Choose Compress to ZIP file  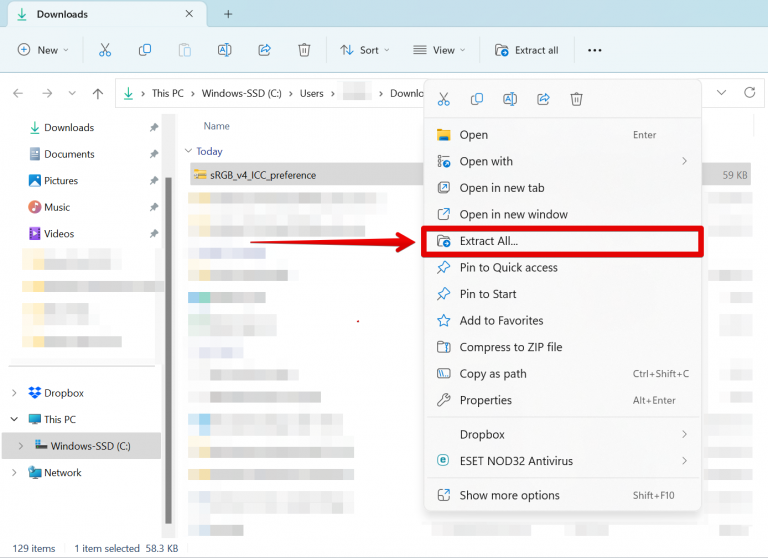[x=510, y=347]
